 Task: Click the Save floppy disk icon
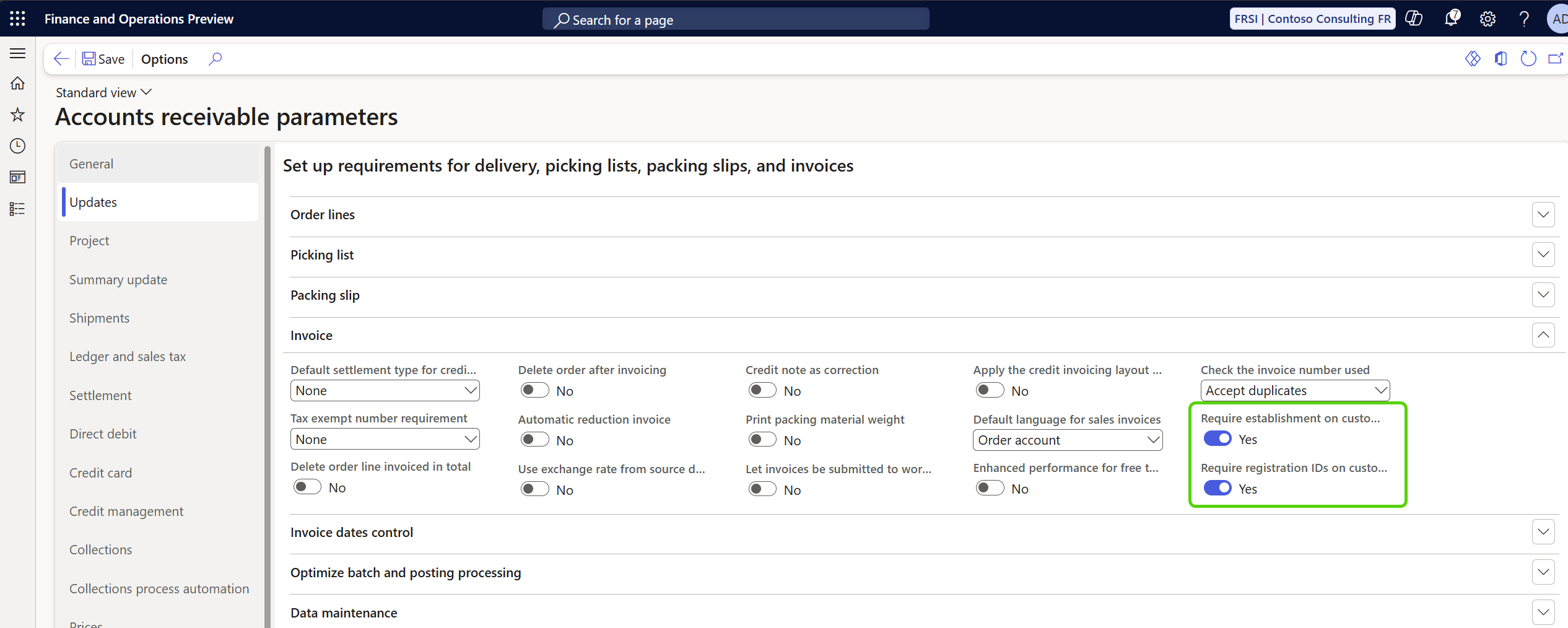[x=89, y=59]
